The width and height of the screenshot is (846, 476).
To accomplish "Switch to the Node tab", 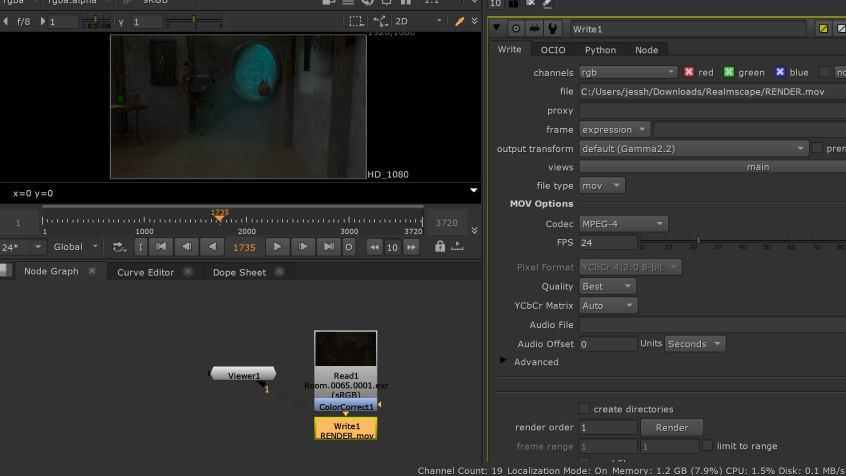I will 646,50.
